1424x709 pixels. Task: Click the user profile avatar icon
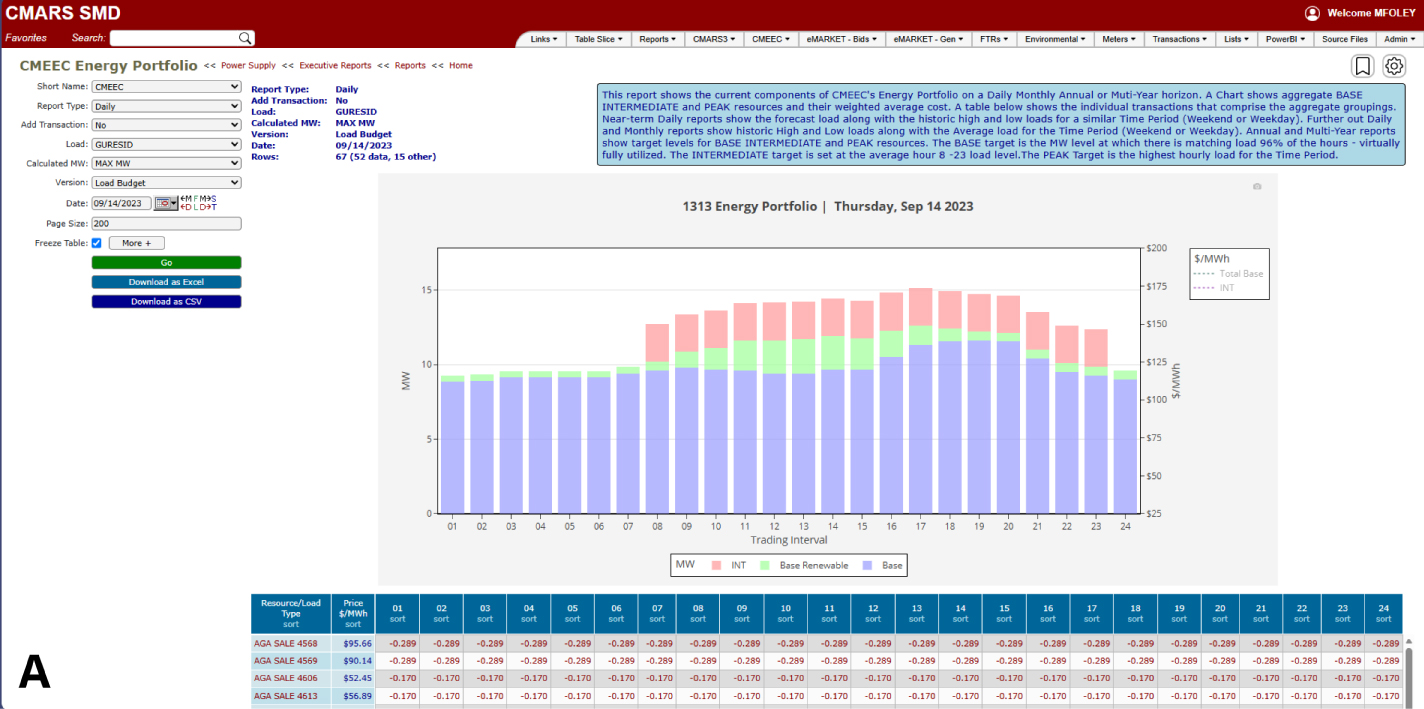click(x=1312, y=13)
